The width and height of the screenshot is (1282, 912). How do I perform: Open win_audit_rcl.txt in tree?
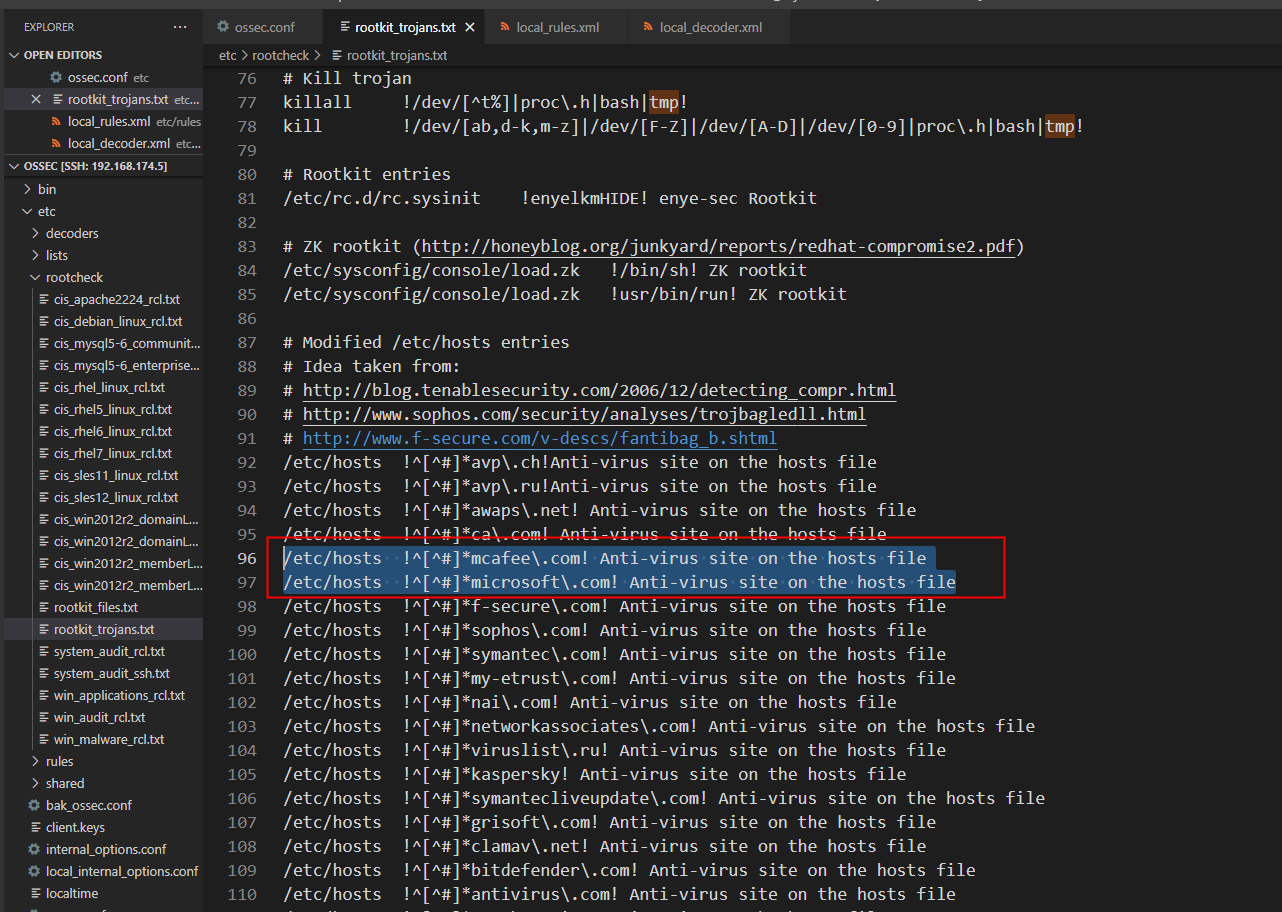click(99, 717)
